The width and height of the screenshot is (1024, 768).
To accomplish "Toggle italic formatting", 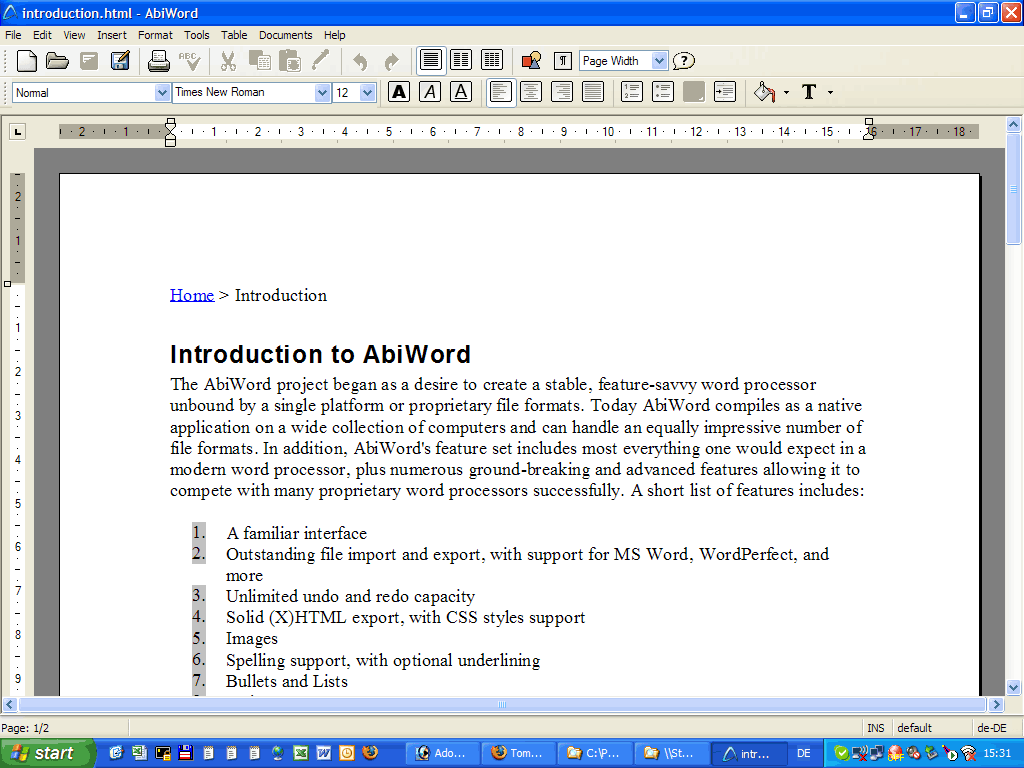I will (x=430, y=92).
